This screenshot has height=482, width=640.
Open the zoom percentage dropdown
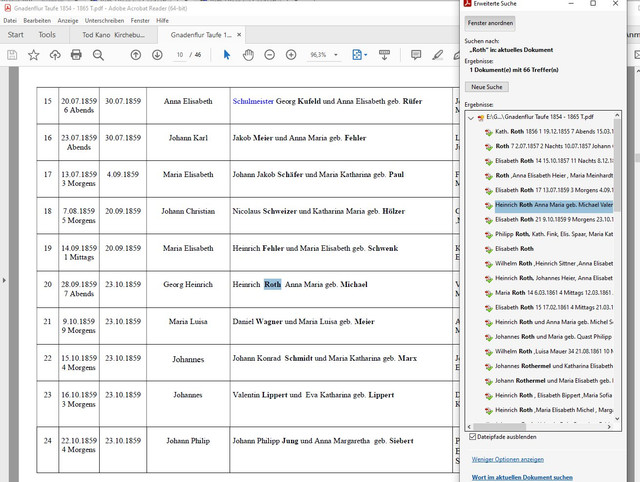coord(336,55)
